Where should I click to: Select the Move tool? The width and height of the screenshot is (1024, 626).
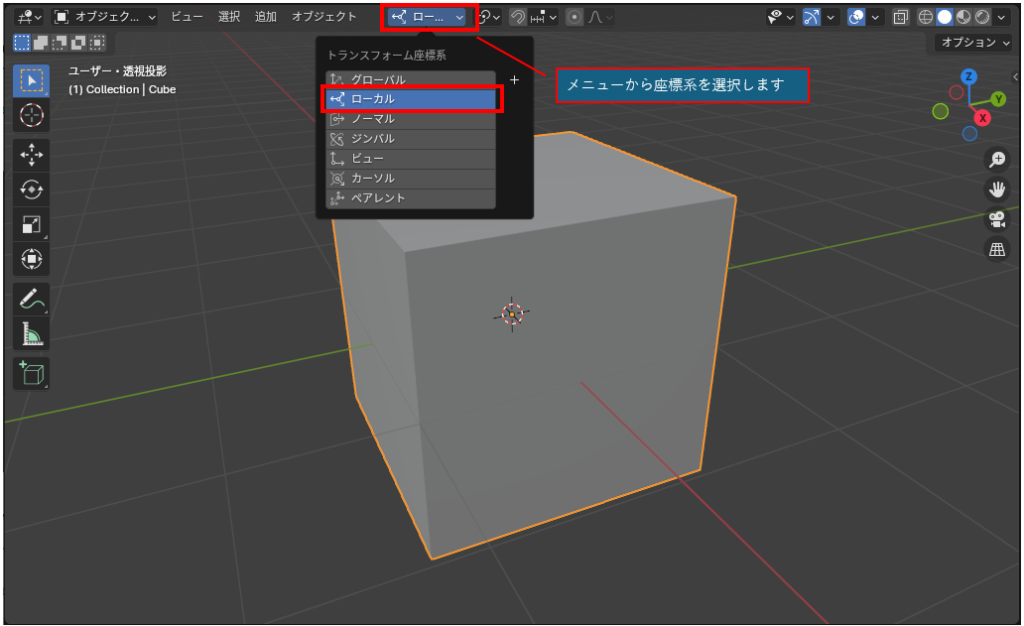point(31,154)
